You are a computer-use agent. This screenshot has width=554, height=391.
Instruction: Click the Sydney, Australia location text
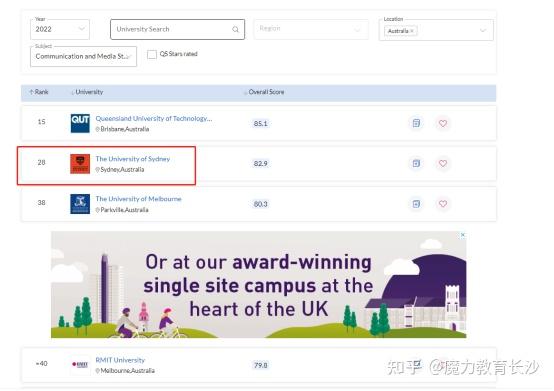pyautogui.click(x=122, y=170)
